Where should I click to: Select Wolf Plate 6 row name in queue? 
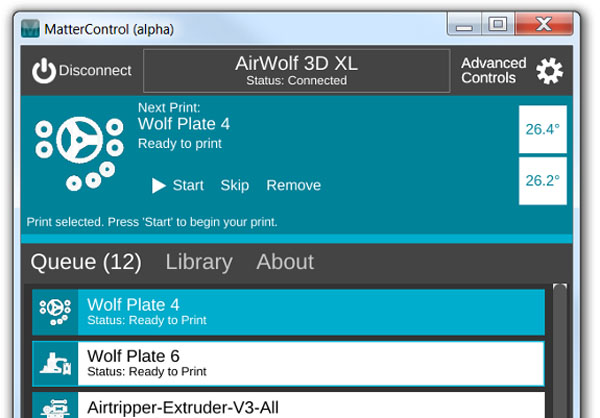coord(133,356)
